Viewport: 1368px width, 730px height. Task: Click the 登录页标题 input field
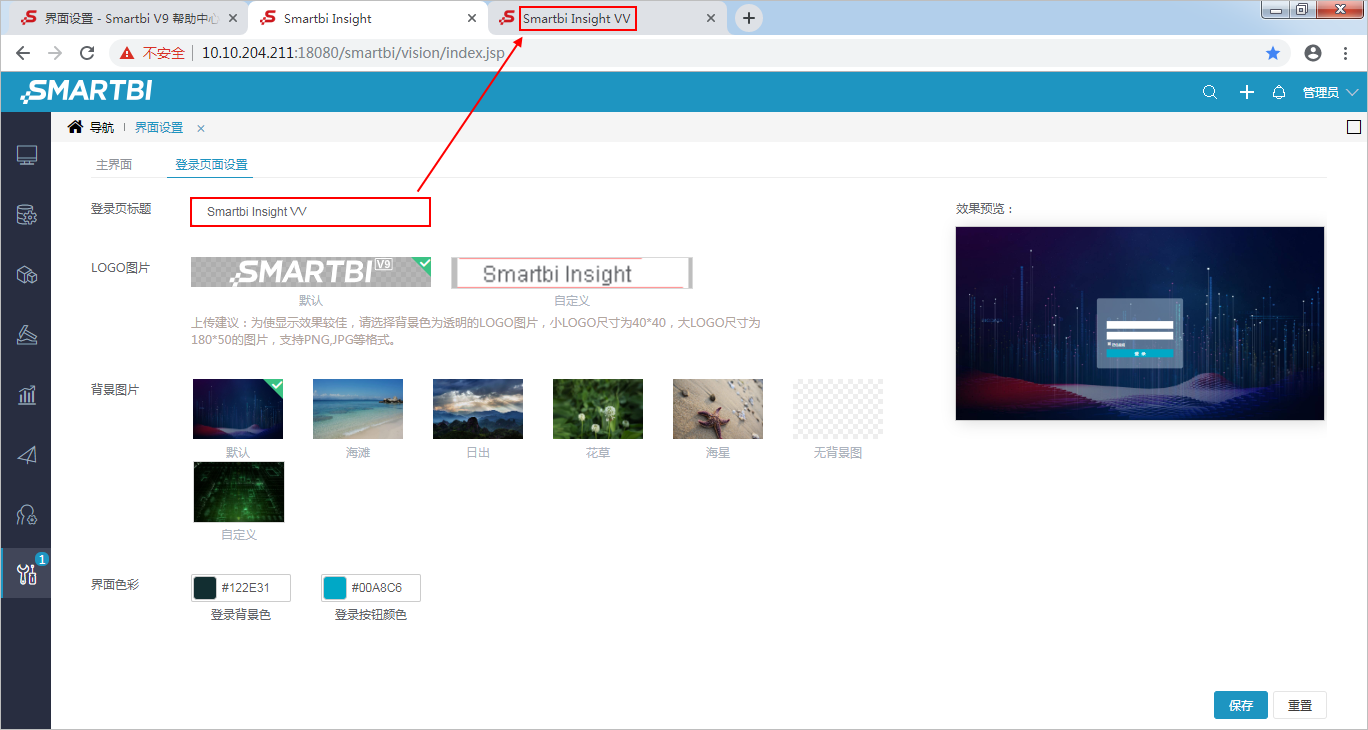pyautogui.click(x=310, y=212)
